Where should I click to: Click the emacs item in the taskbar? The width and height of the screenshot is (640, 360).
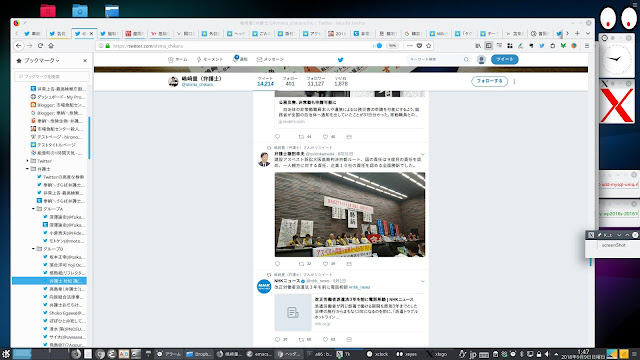(x=259, y=354)
